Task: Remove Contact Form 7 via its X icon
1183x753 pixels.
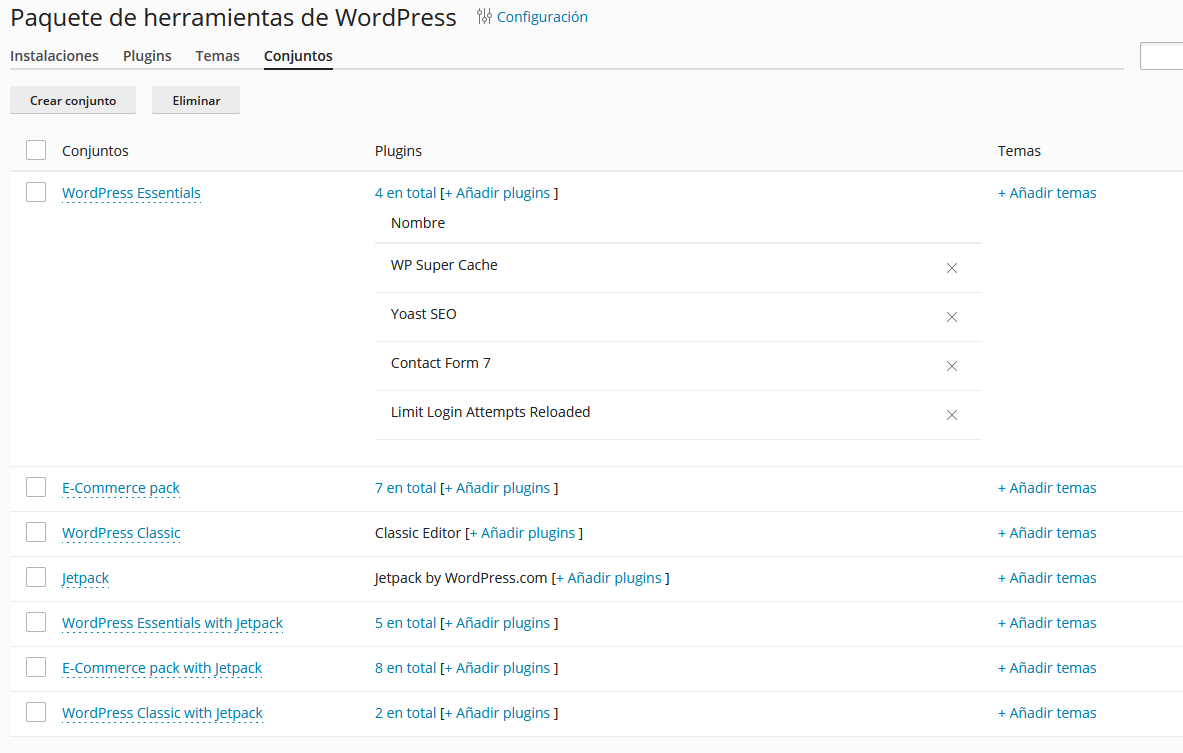Action: (x=951, y=366)
